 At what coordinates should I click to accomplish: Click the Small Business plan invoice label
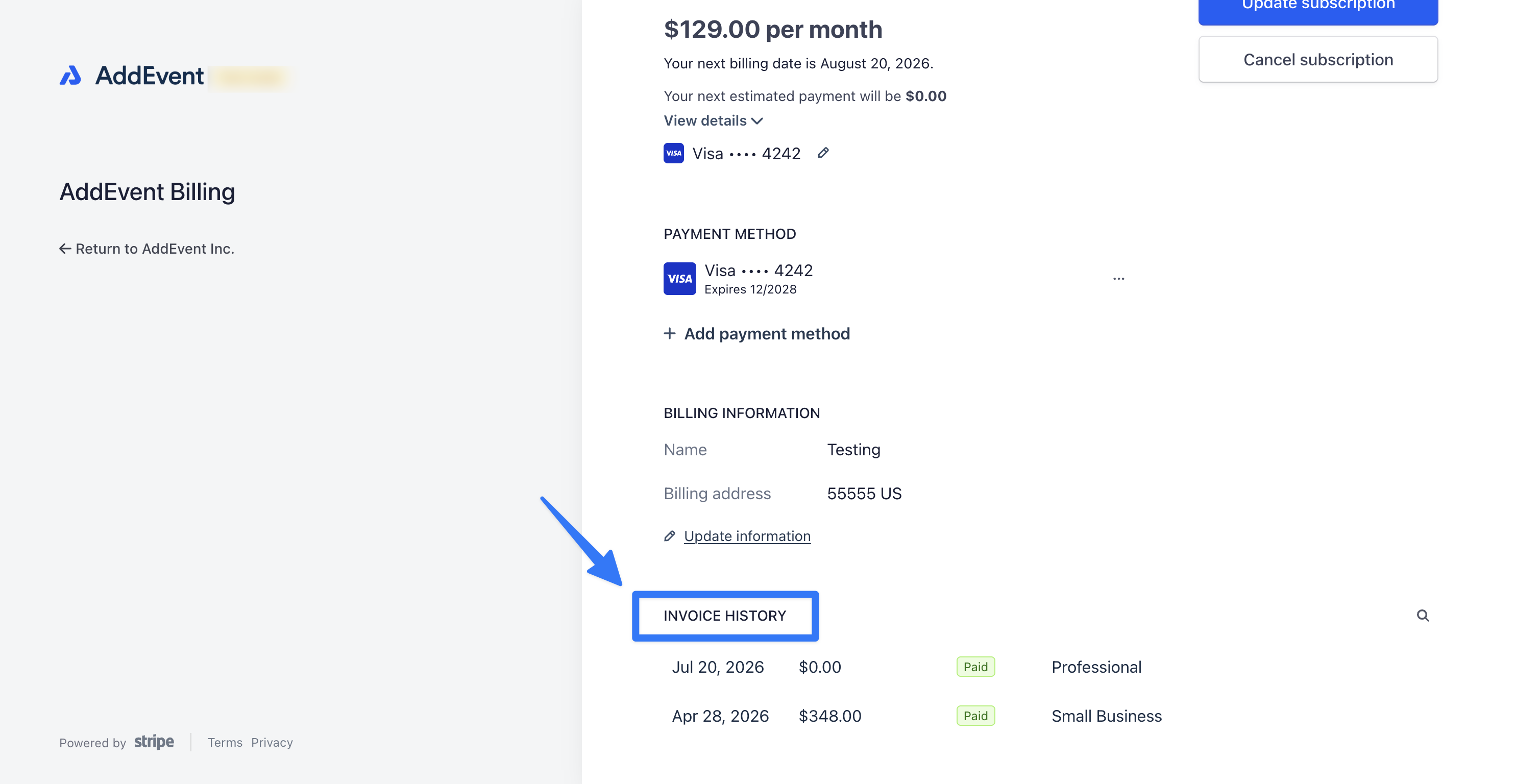point(1106,716)
